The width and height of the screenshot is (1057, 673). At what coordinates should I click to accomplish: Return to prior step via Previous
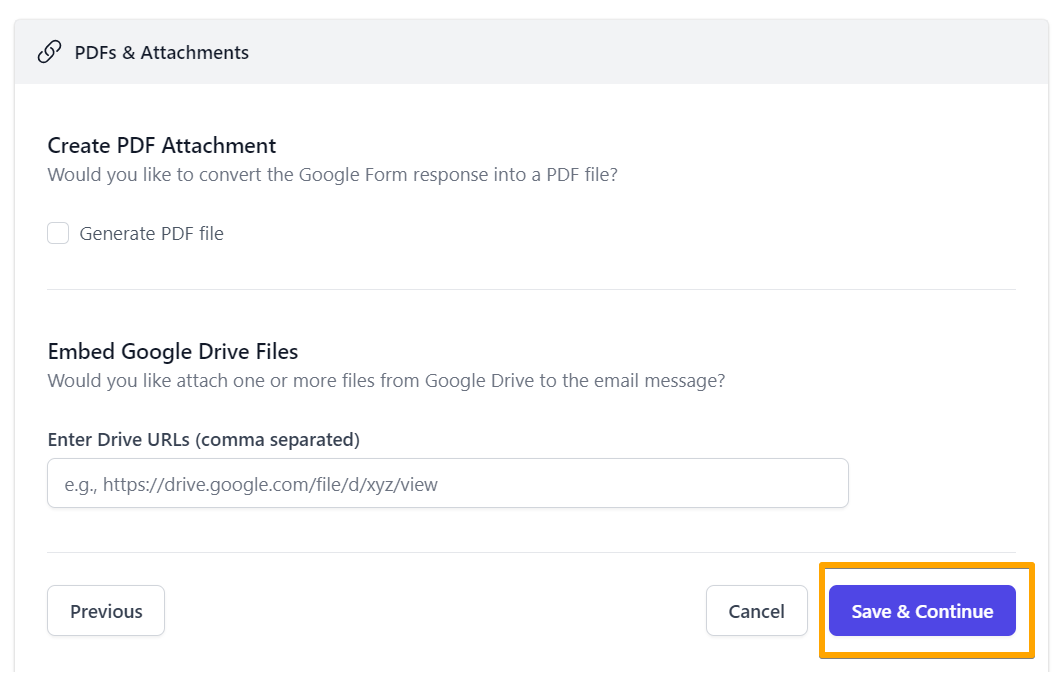click(x=106, y=611)
